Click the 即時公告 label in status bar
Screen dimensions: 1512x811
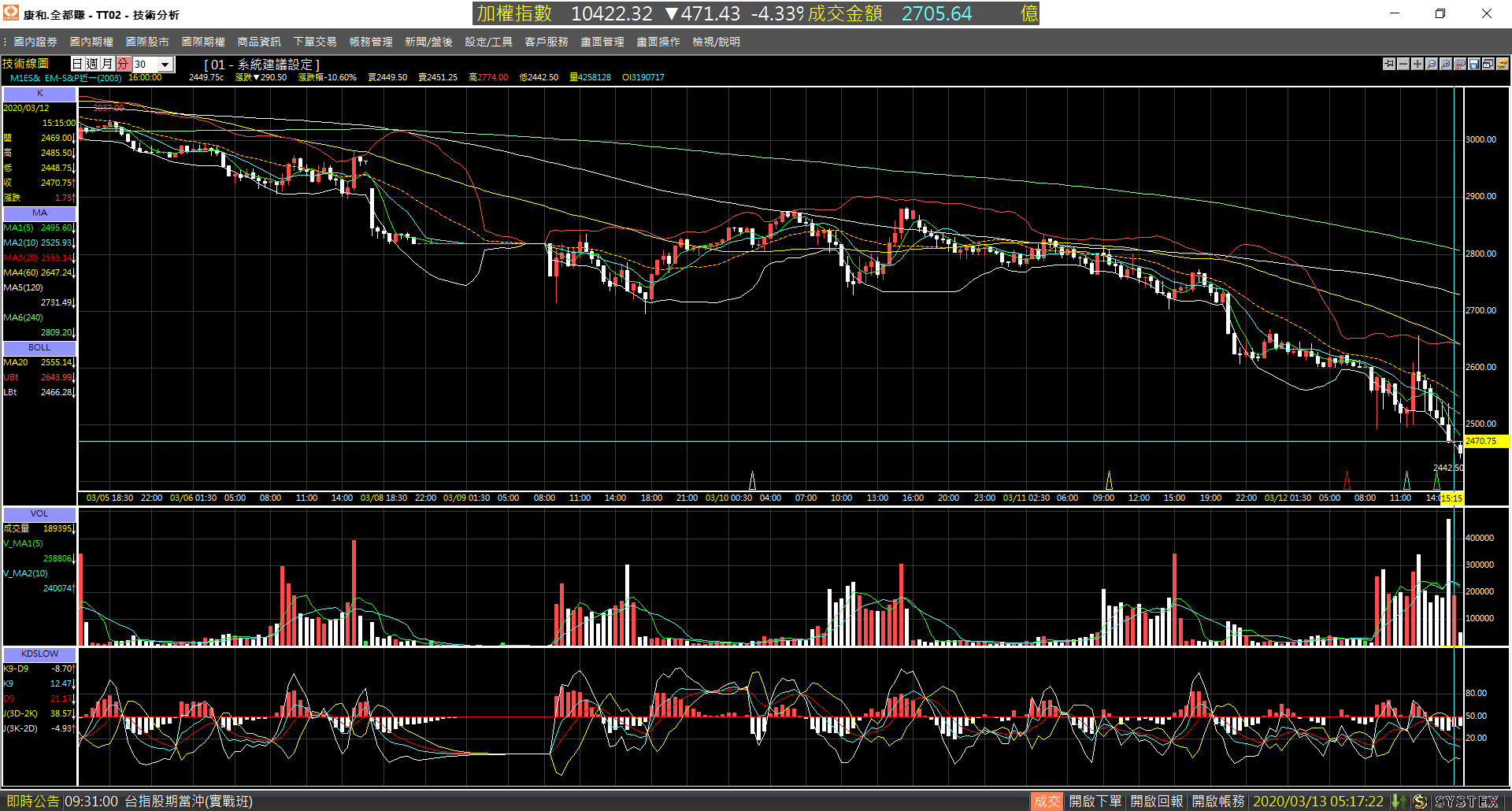(32, 802)
